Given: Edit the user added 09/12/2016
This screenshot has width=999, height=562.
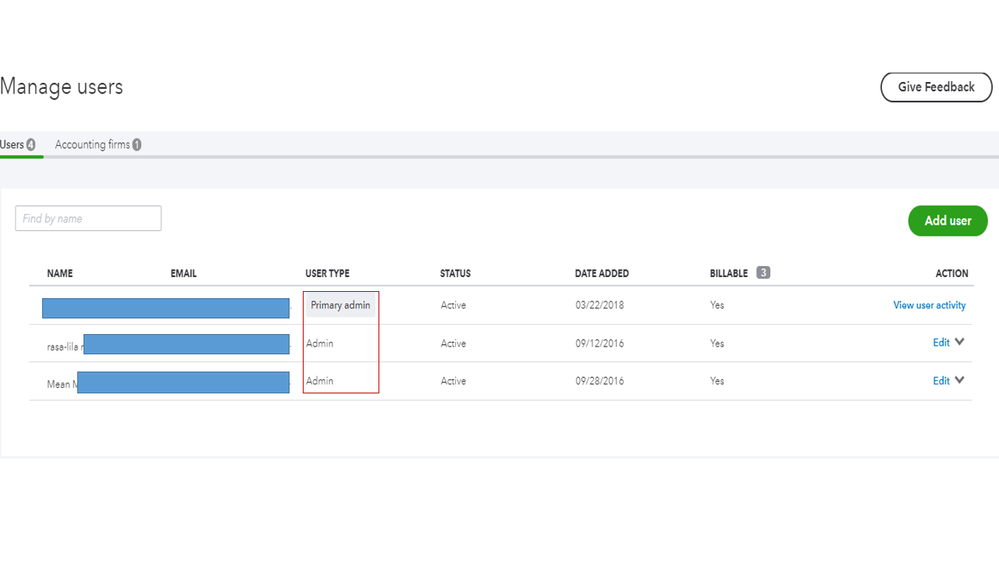Looking at the screenshot, I should 941,343.
